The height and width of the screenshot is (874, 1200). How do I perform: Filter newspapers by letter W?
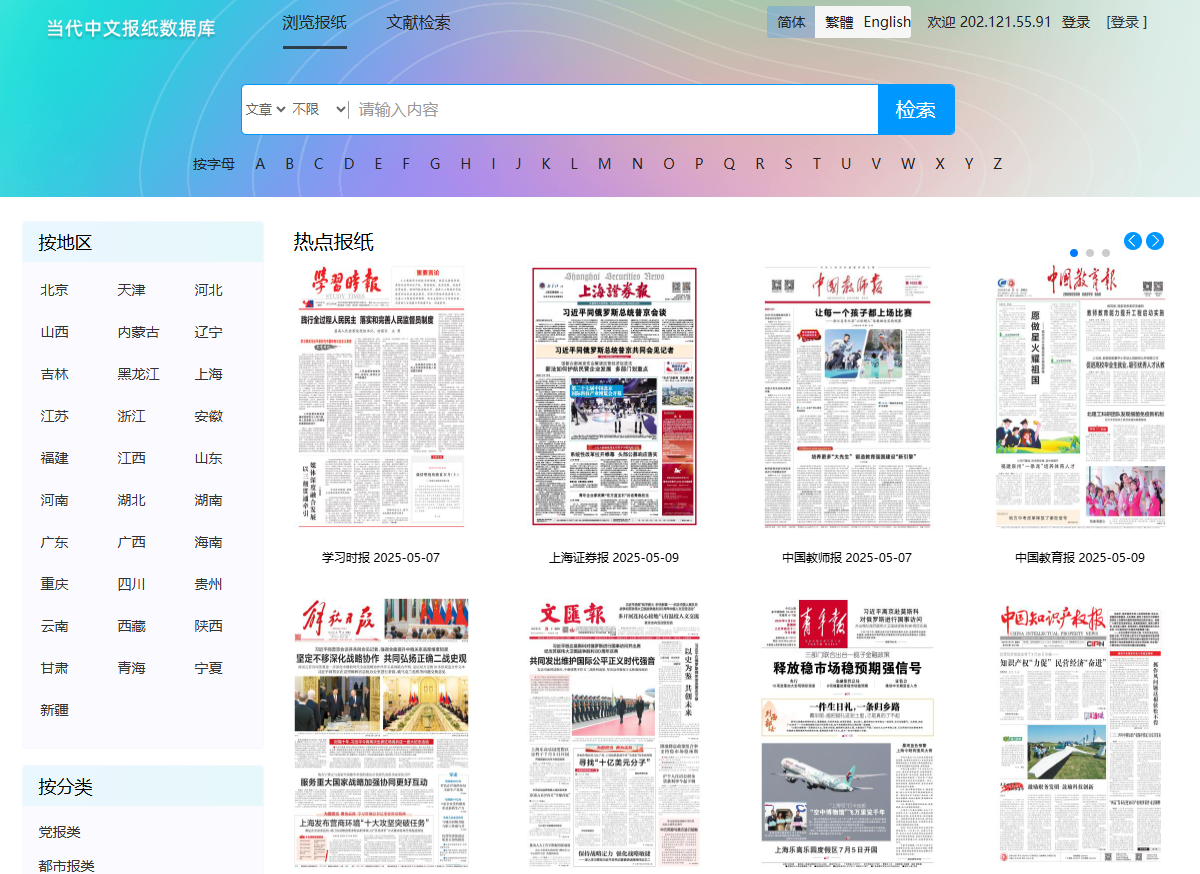908,164
